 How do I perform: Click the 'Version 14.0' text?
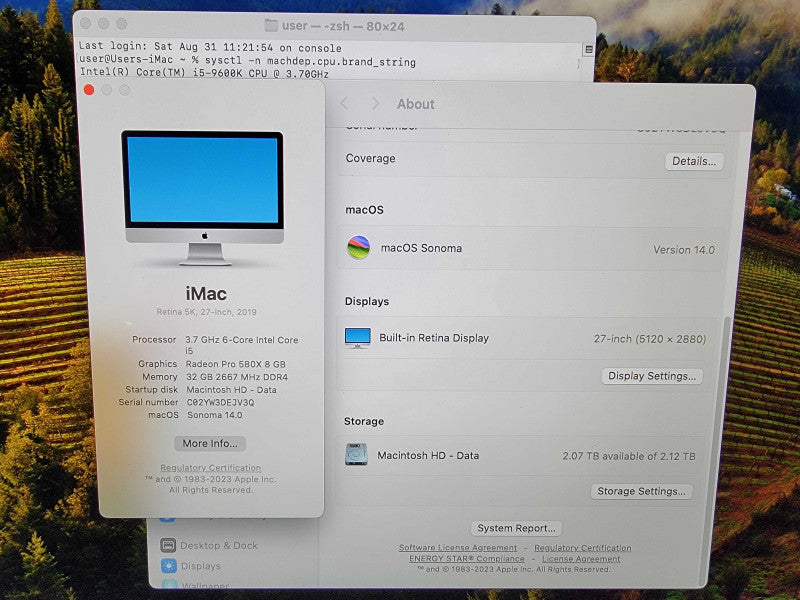(684, 250)
